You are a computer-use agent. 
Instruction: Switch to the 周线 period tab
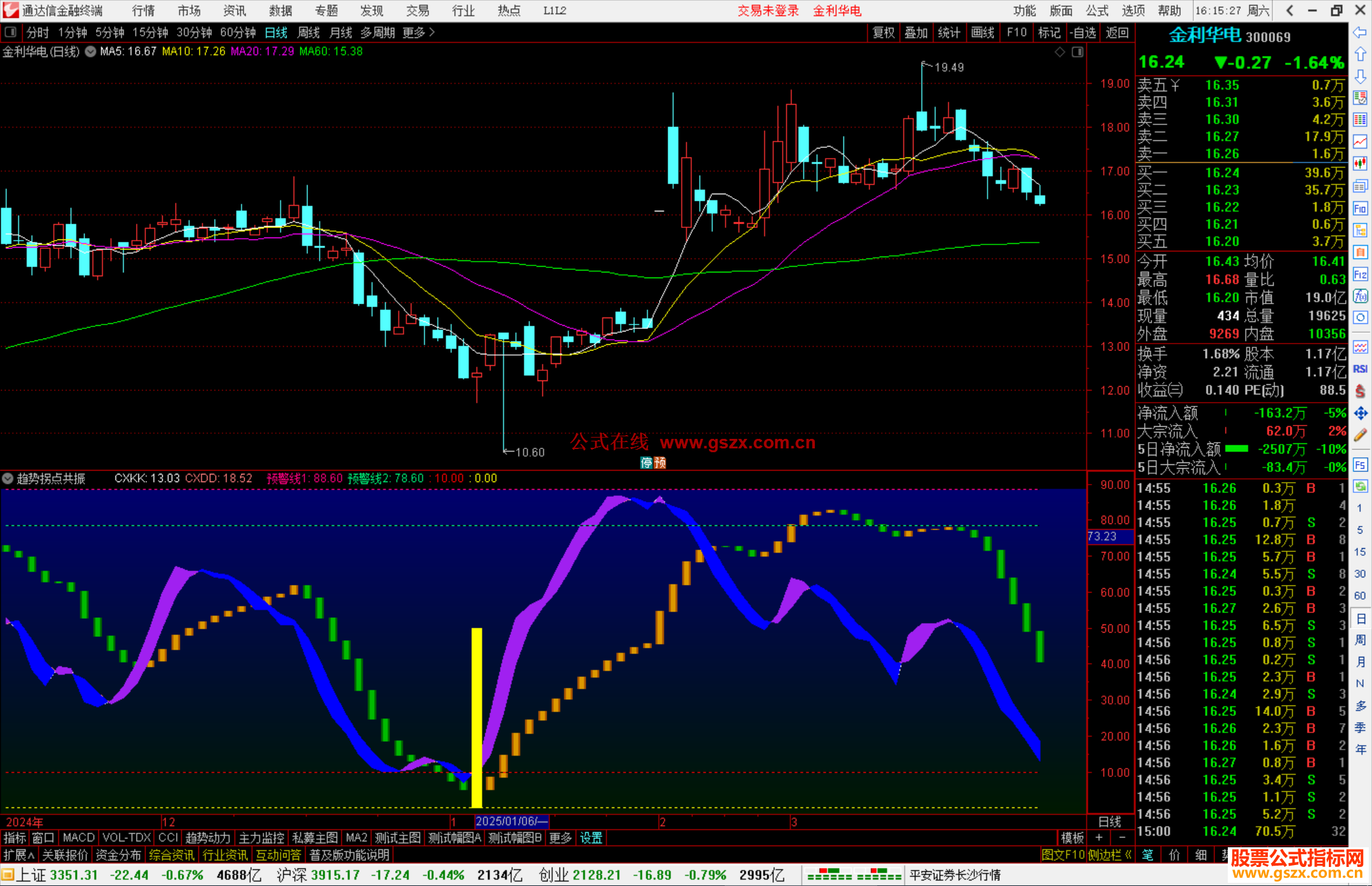coord(309,32)
